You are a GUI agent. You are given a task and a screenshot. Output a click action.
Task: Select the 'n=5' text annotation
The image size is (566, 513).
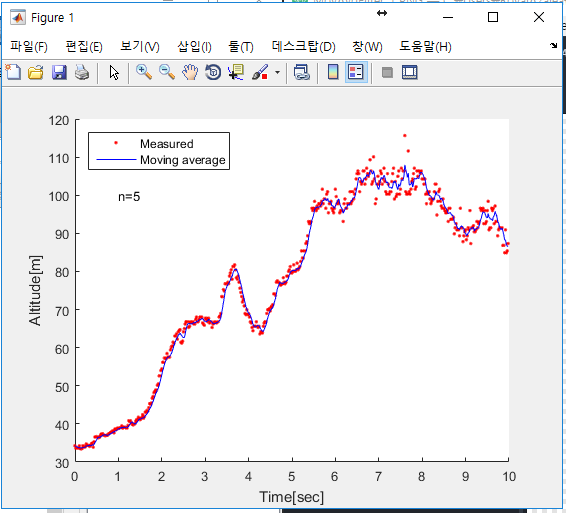coord(129,197)
